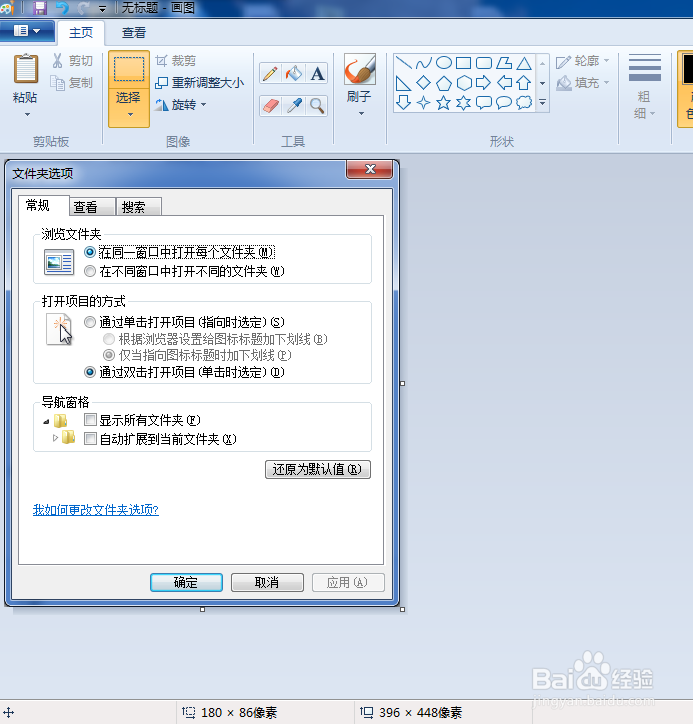Switch to the 查看 ribbon tab

pos(134,33)
